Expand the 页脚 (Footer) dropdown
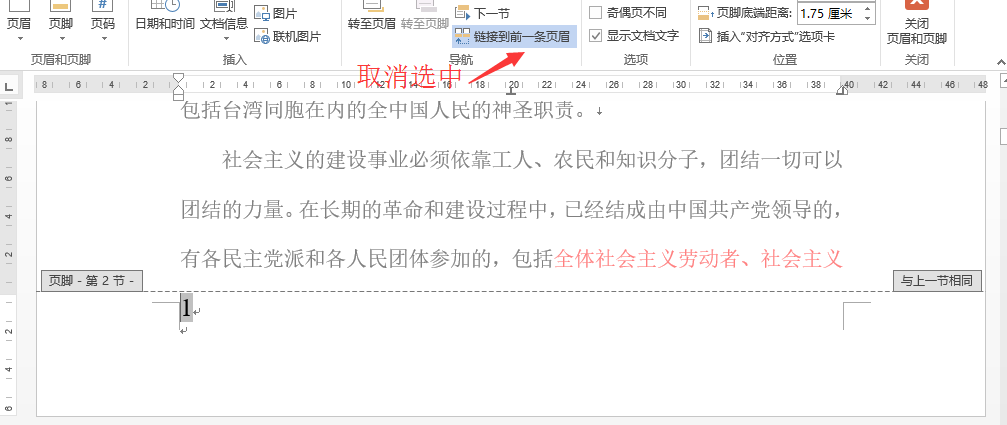This screenshot has height=425, width=1007. 60,22
